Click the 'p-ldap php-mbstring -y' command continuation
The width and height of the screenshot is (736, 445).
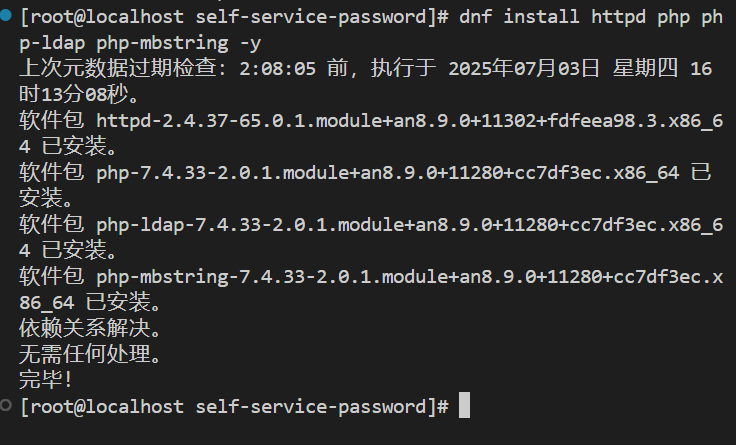tap(140, 43)
